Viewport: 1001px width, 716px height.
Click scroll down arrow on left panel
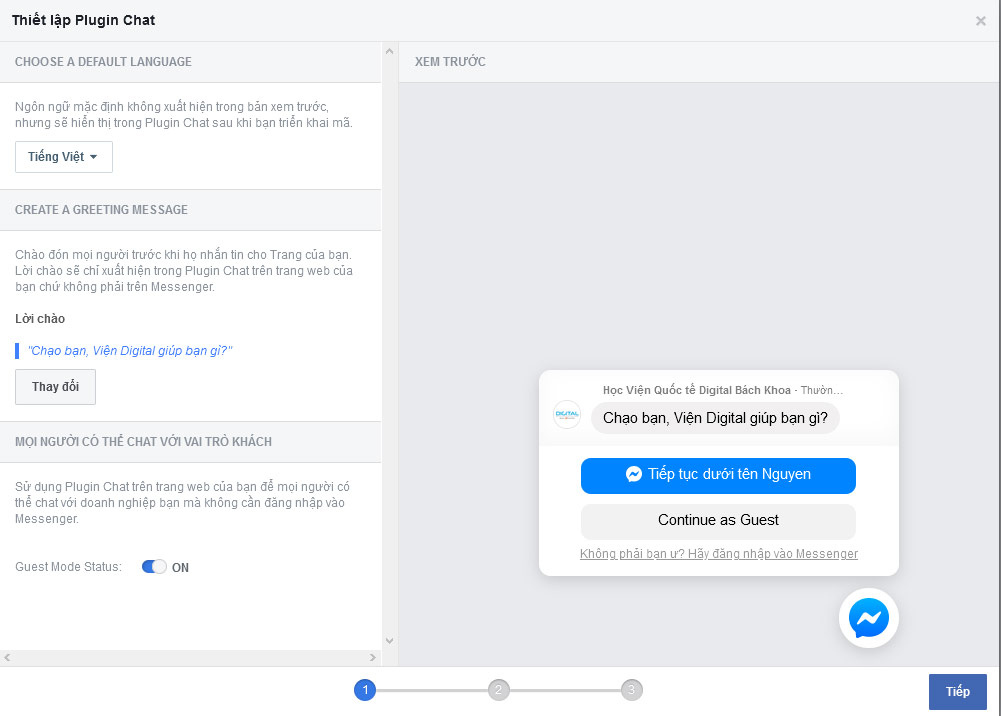389,641
